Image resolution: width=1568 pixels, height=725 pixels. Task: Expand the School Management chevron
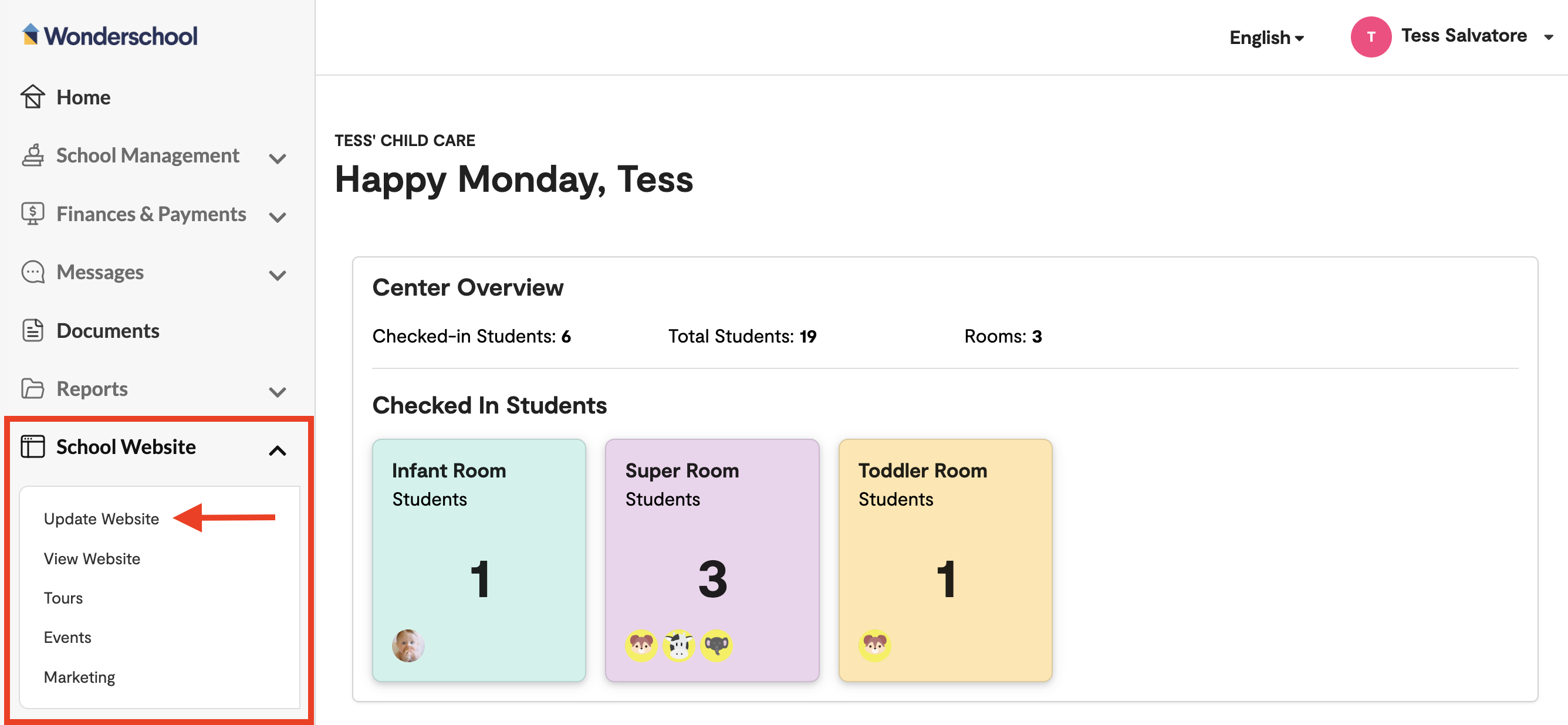(x=278, y=159)
